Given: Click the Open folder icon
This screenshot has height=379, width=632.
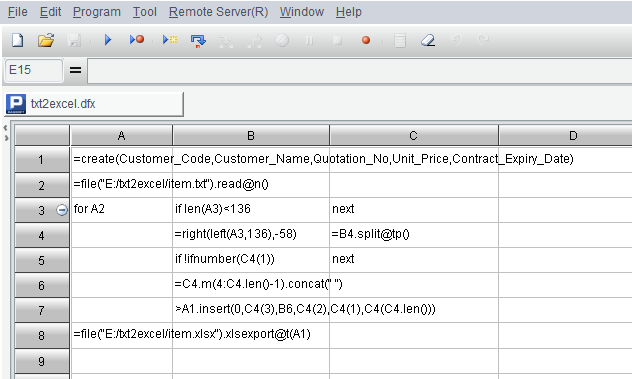Looking at the screenshot, I should pos(46,40).
